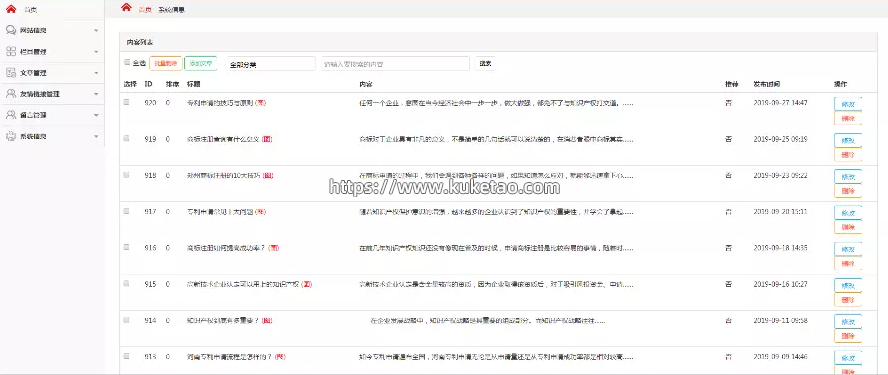888x375 pixels.
Task: Click the people icon for 友情链接管理
Action: pos(11,93)
